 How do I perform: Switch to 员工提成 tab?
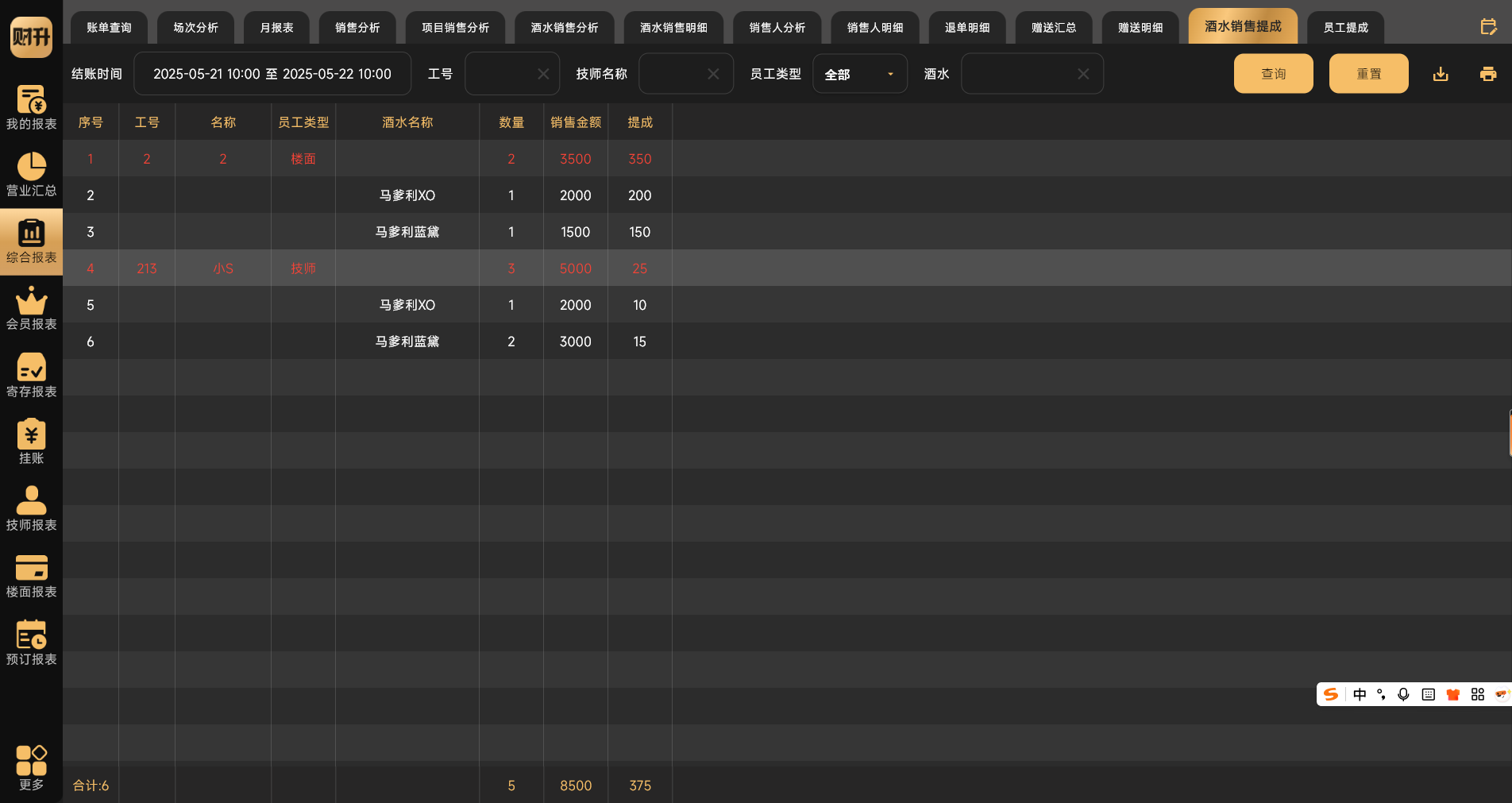click(x=1345, y=28)
